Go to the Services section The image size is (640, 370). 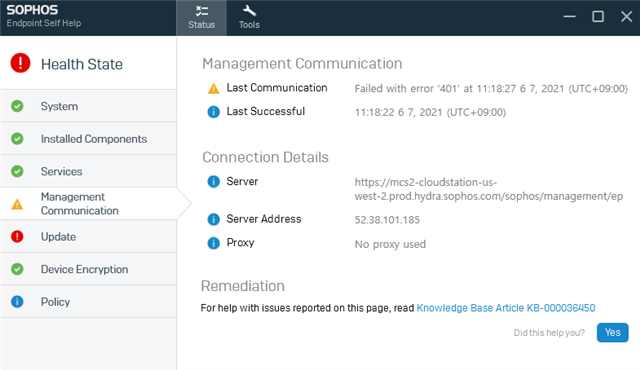(88, 171)
